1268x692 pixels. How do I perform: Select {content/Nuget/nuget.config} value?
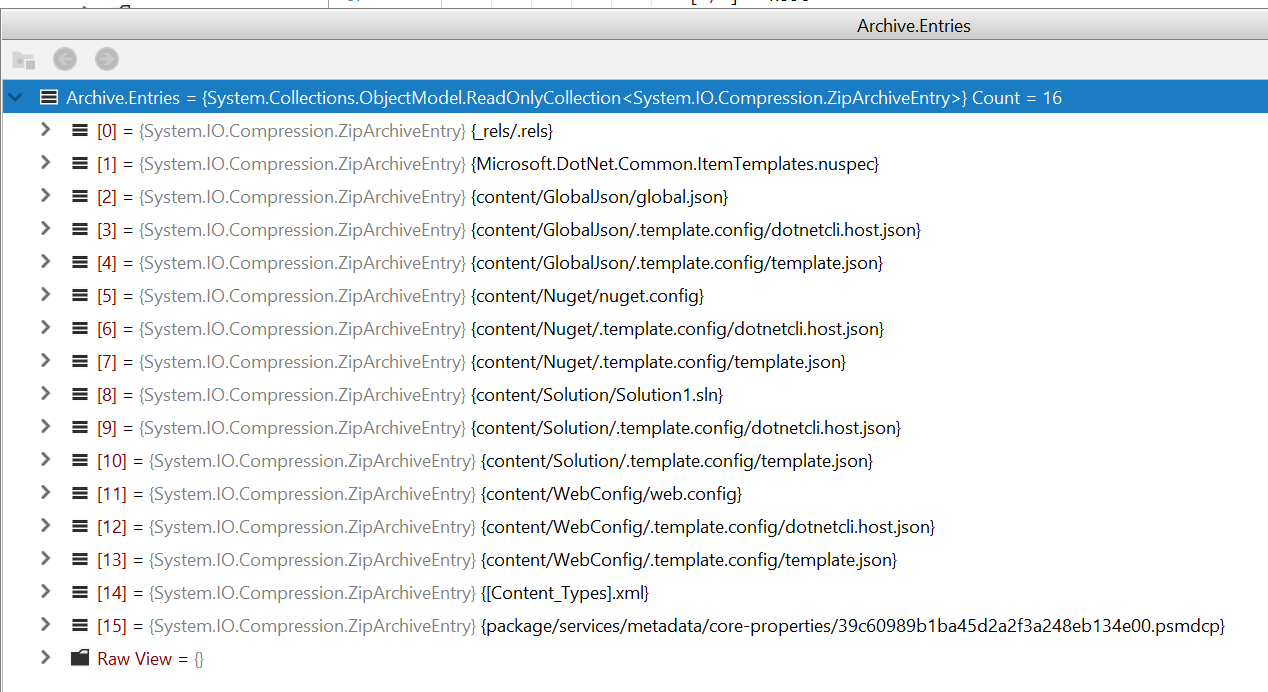tap(588, 296)
